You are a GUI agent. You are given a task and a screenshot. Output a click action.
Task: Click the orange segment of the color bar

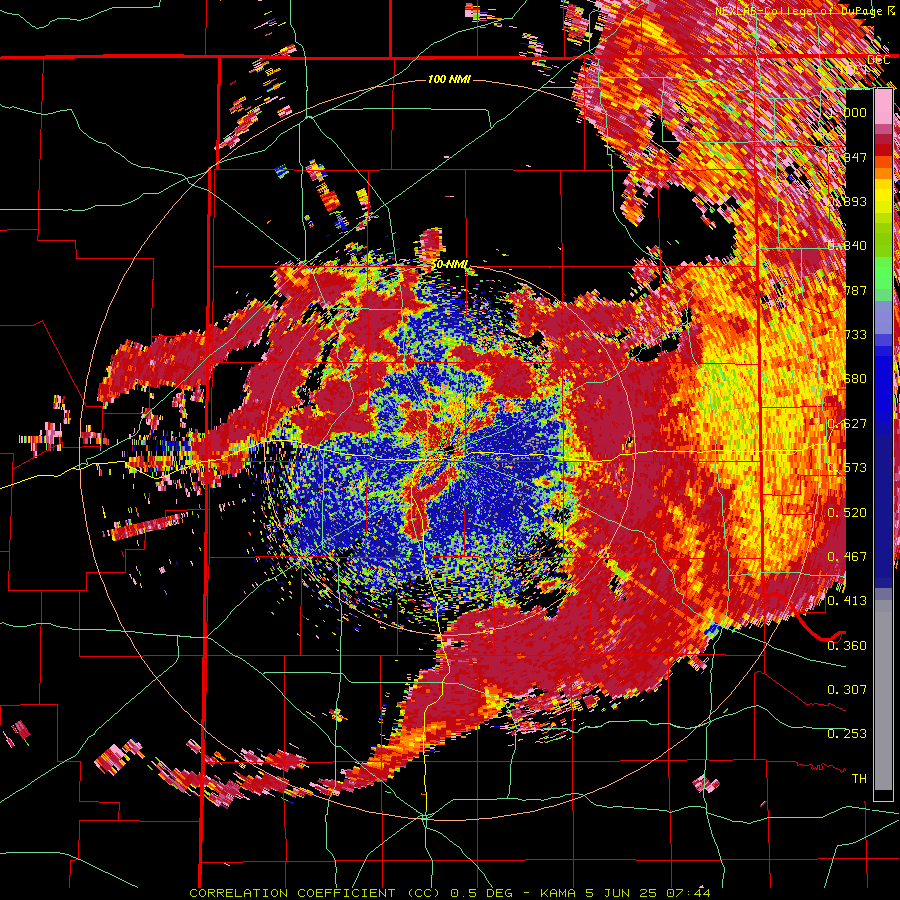pyautogui.click(x=883, y=173)
